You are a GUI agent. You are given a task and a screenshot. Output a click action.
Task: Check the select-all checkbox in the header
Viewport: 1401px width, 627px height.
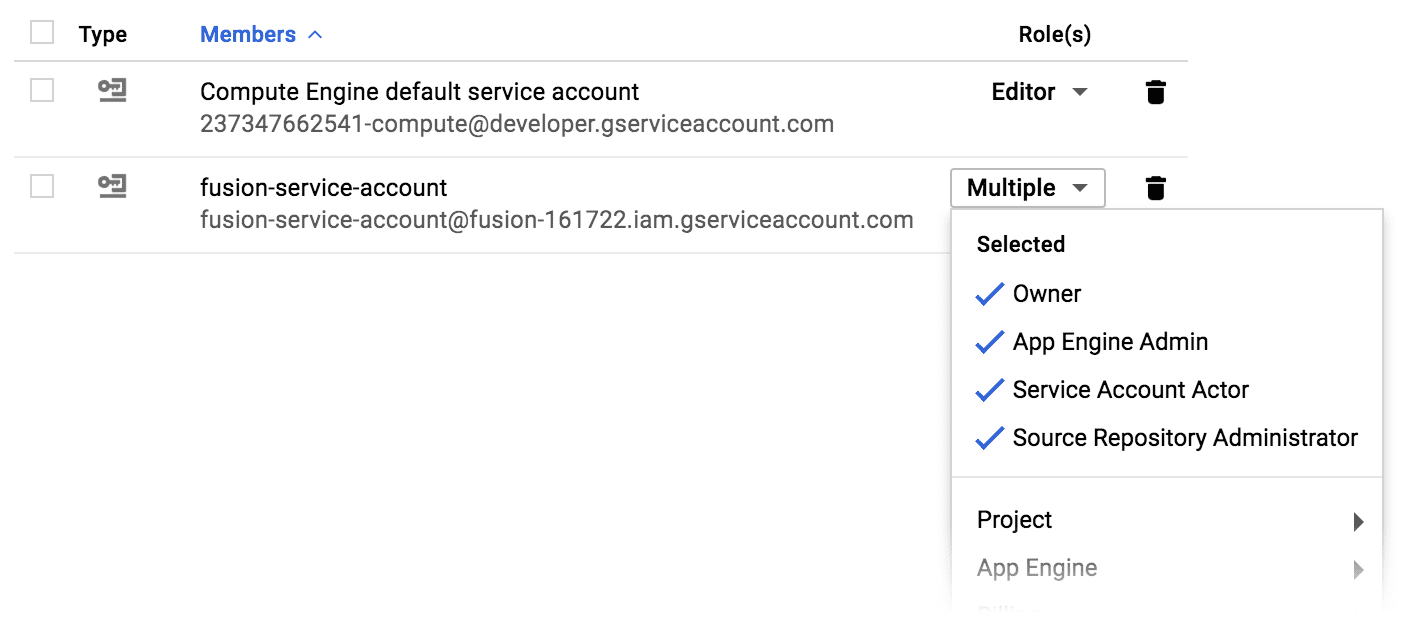pos(41,32)
